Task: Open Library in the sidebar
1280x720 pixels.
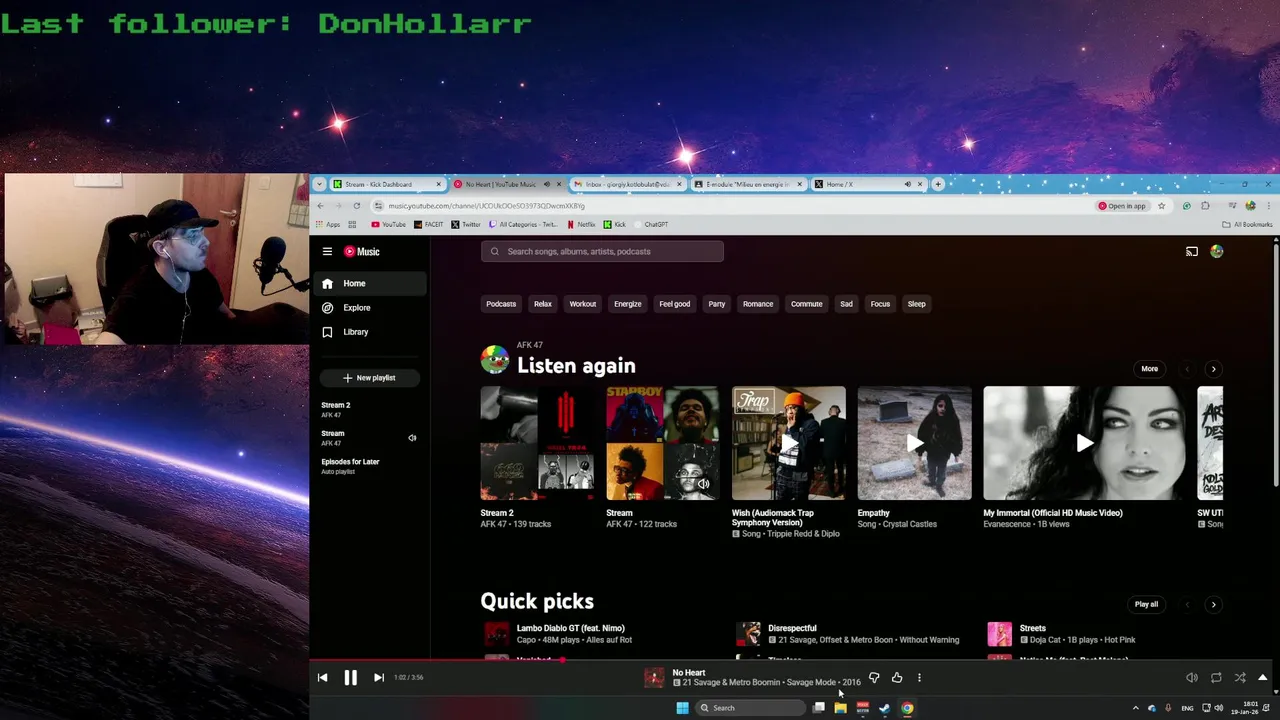Action: 372,332
